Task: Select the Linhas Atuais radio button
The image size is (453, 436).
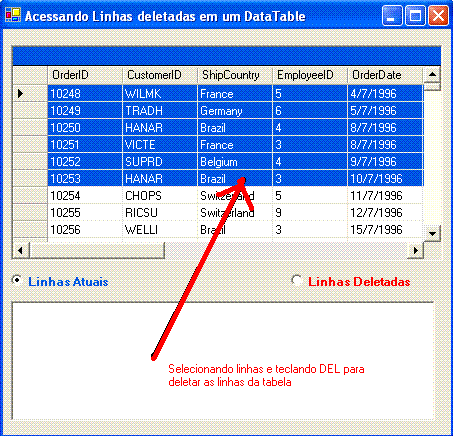Action: click(17, 281)
